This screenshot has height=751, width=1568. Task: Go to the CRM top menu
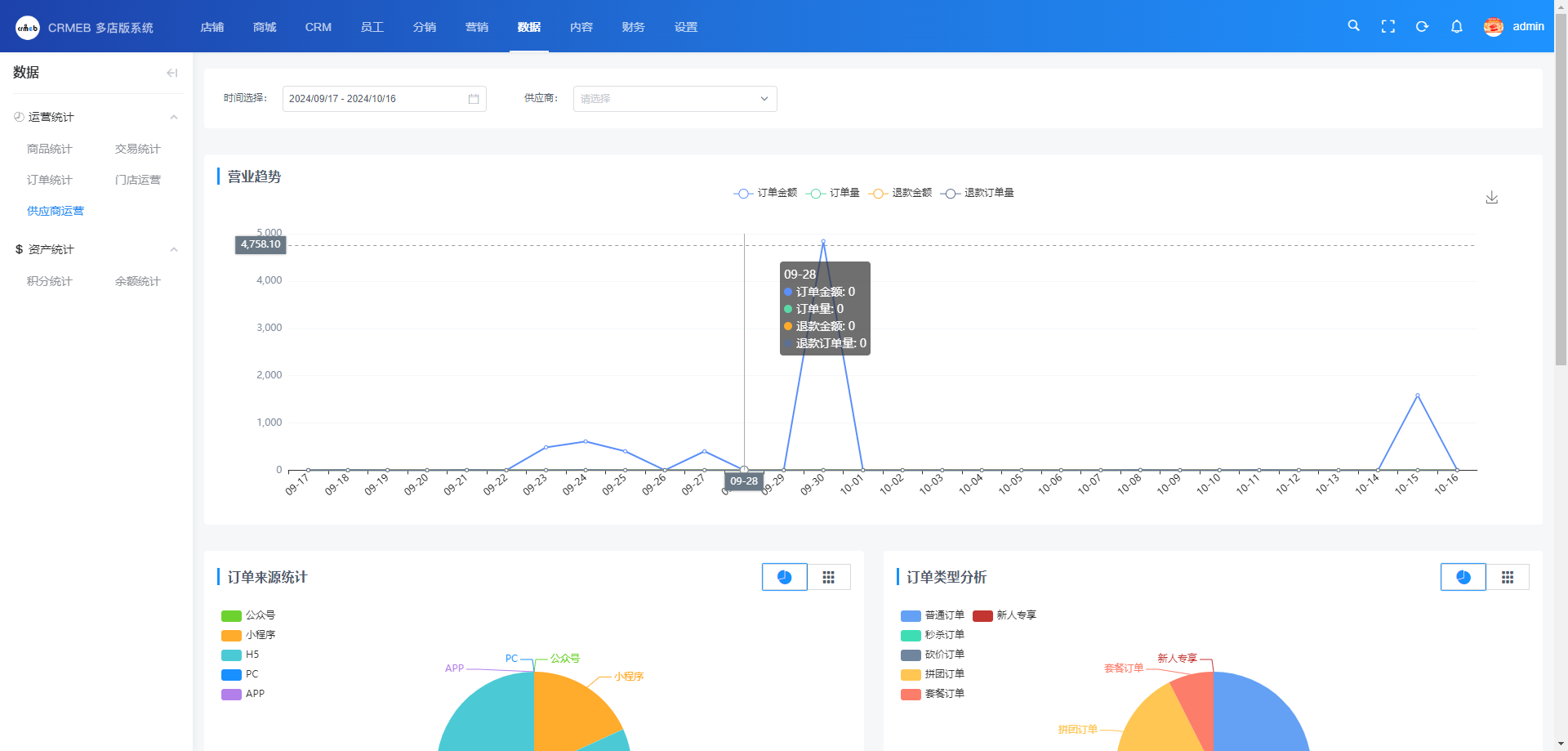pyautogui.click(x=318, y=27)
